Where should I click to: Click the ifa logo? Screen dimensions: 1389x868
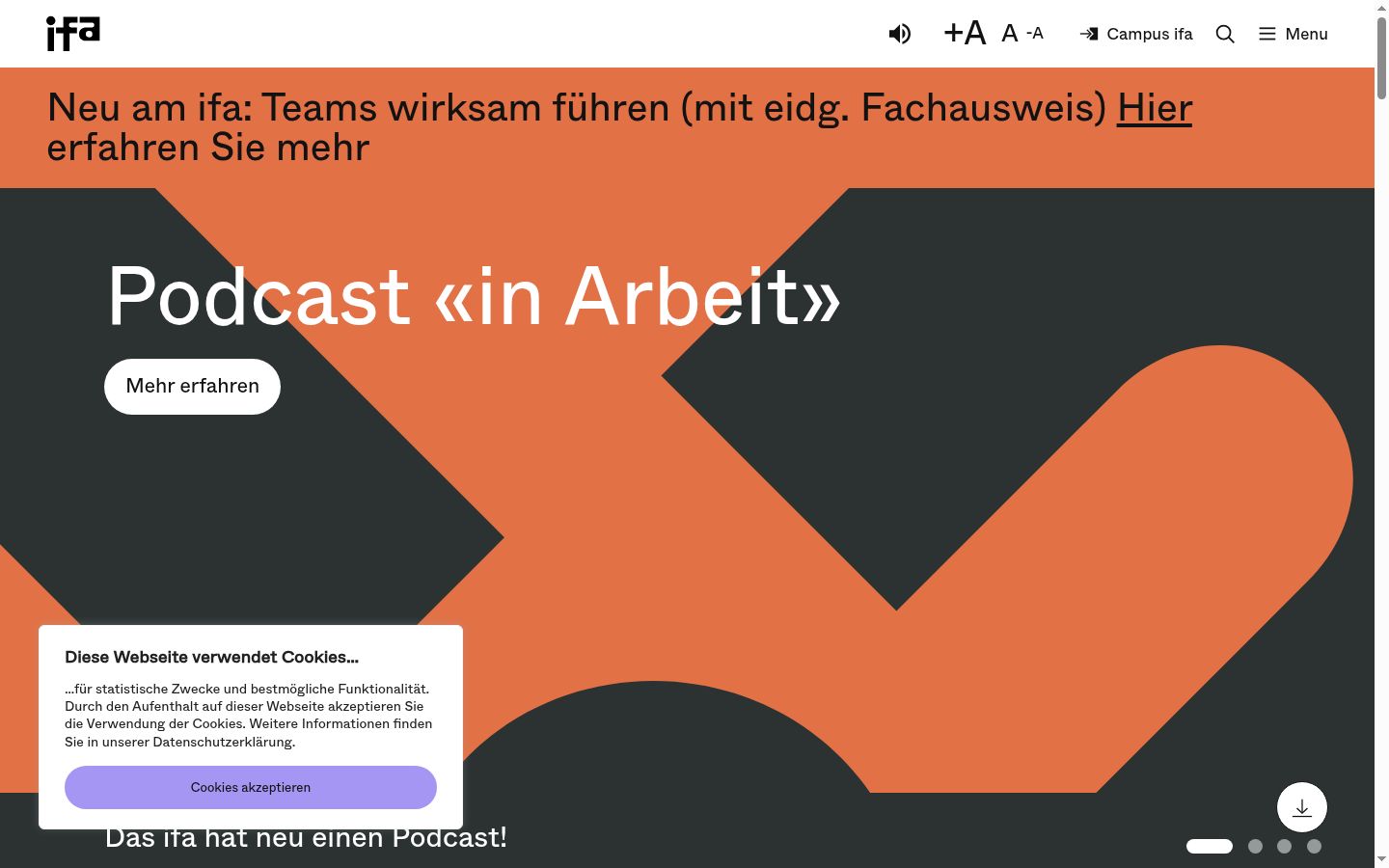pyautogui.click(x=73, y=33)
